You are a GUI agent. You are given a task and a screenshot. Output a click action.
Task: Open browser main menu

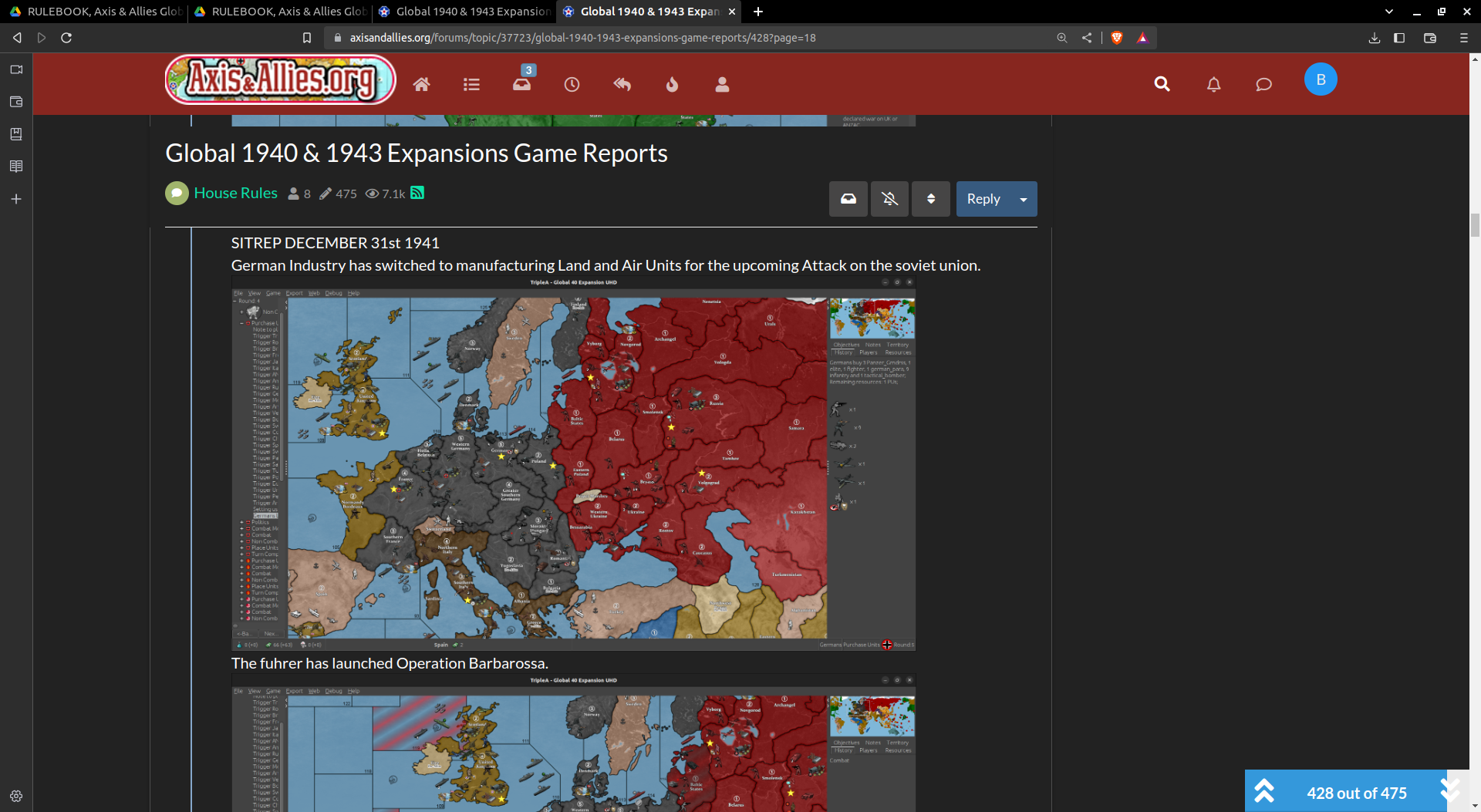(1463, 38)
